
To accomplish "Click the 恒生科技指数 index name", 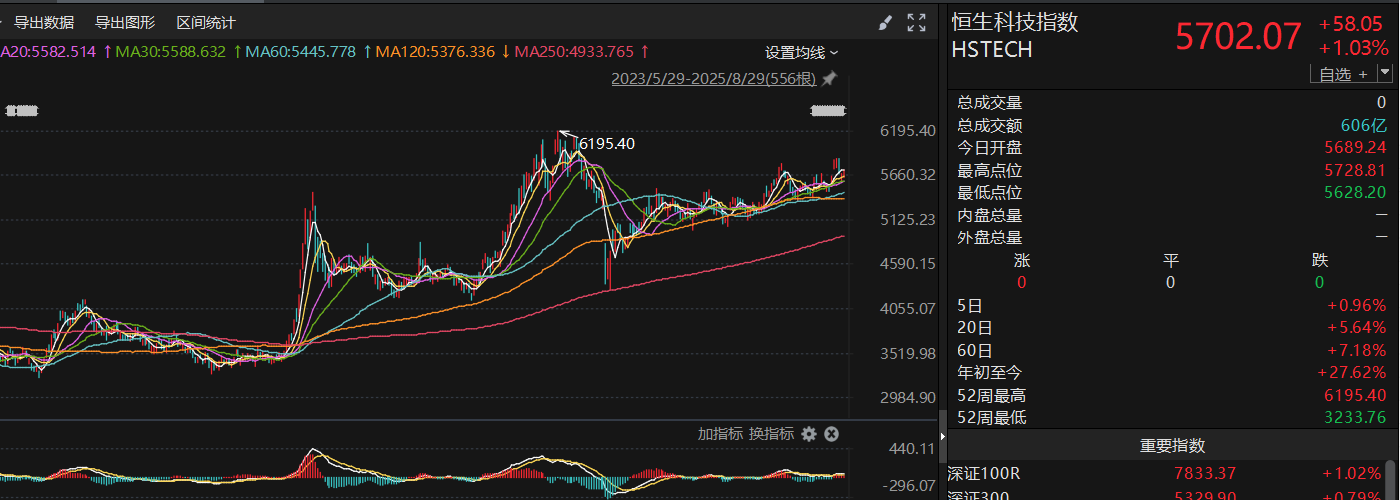I will click(1015, 22).
